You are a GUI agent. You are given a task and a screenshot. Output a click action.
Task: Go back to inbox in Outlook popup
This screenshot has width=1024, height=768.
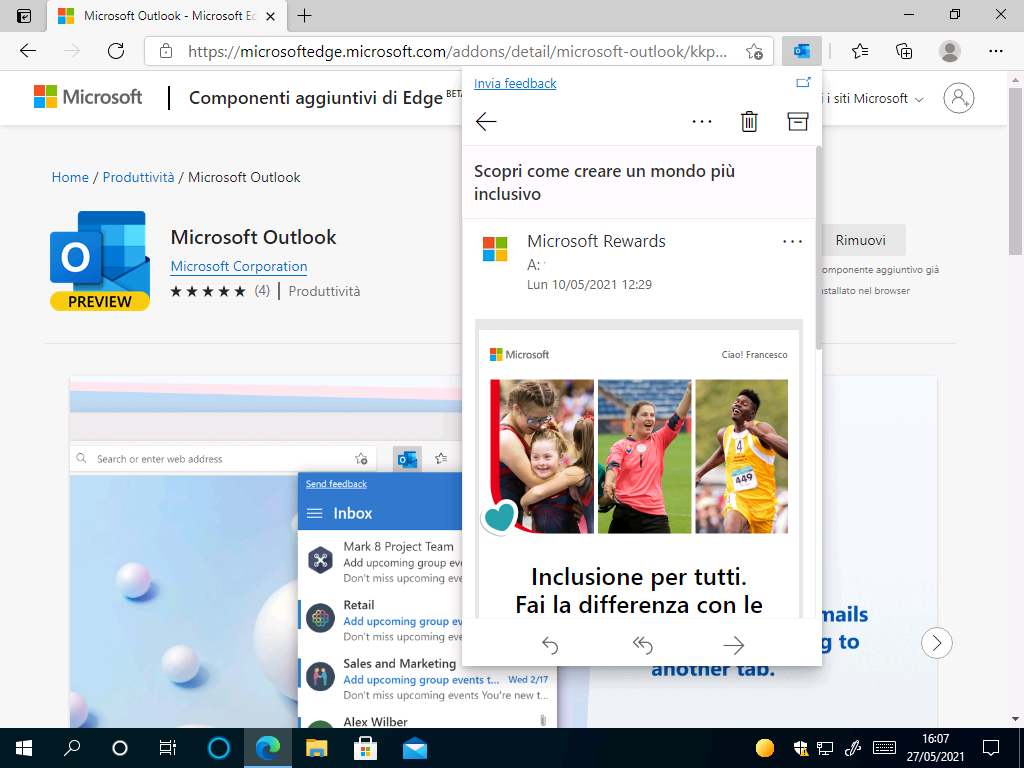coord(486,121)
